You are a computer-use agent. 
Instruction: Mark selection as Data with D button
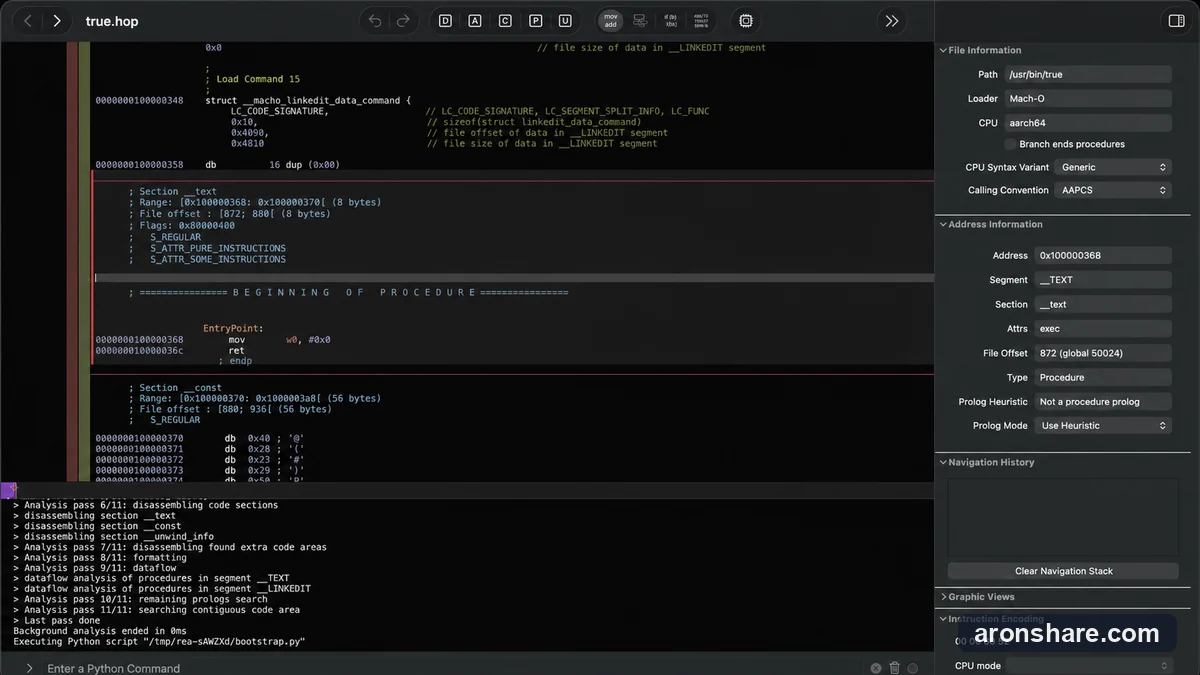[445, 21]
